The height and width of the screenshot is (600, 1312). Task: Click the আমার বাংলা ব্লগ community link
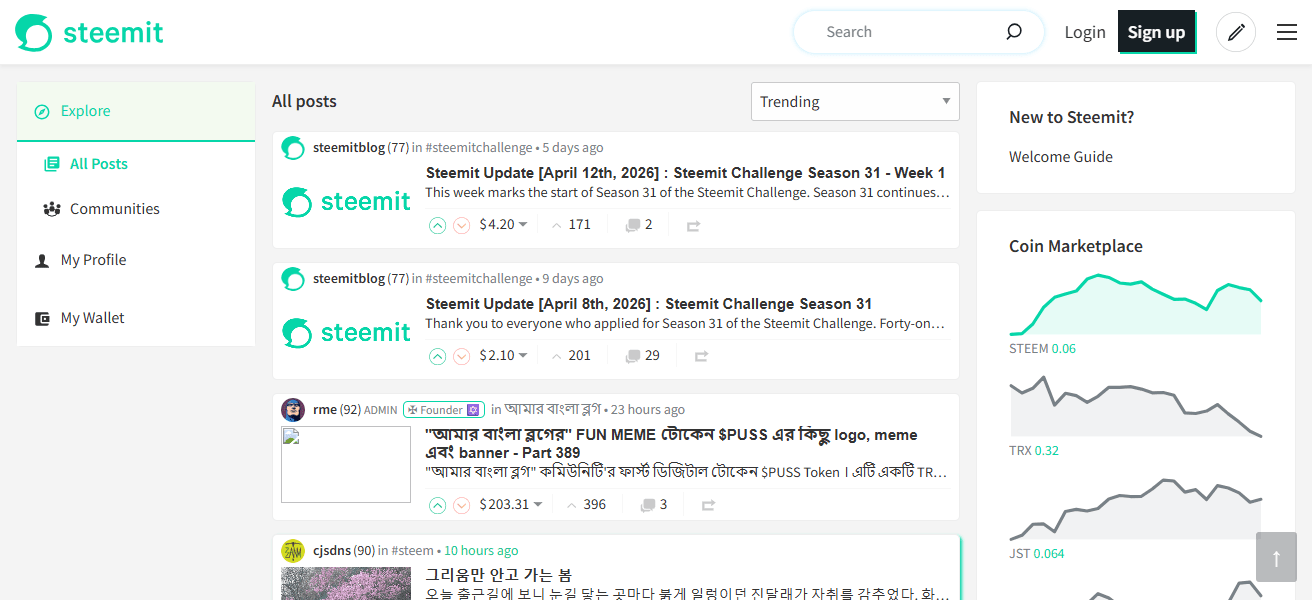(x=552, y=409)
